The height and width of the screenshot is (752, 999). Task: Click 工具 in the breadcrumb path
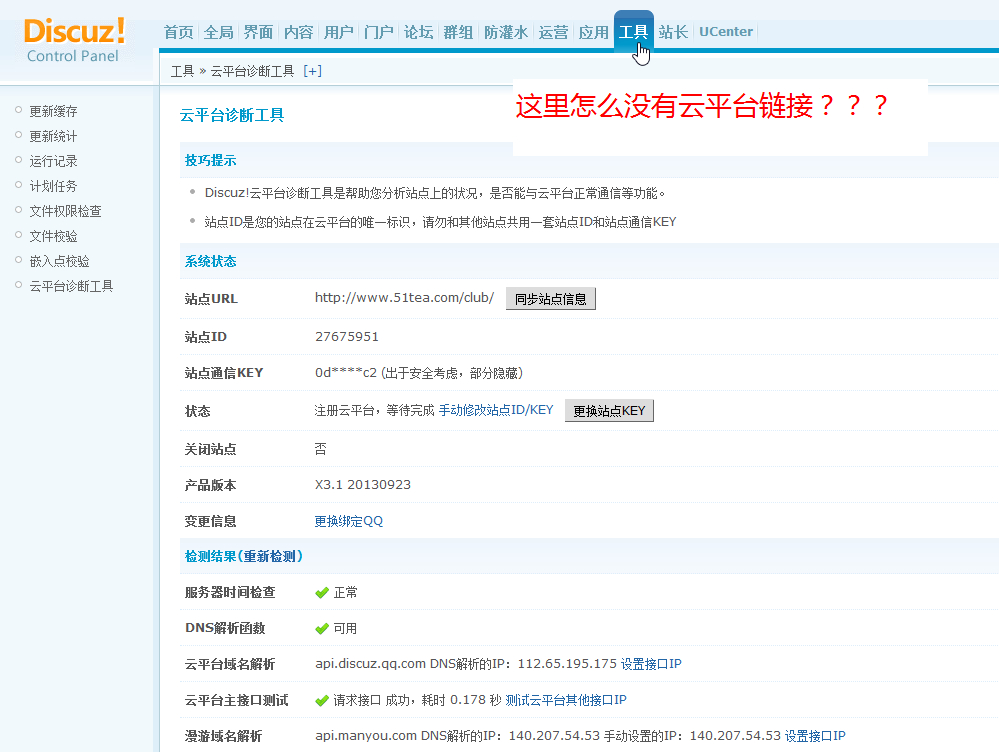pyautogui.click(x=182, y=71)
